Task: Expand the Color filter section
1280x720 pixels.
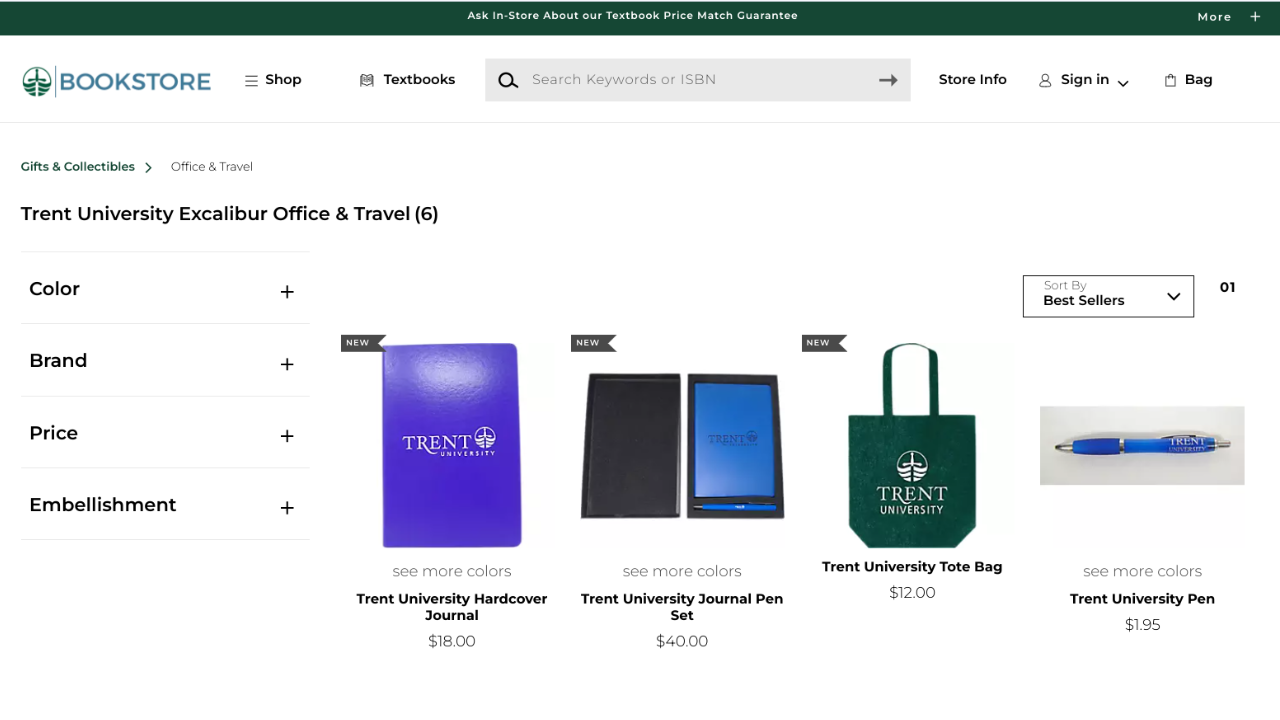Action: (287, 291)
